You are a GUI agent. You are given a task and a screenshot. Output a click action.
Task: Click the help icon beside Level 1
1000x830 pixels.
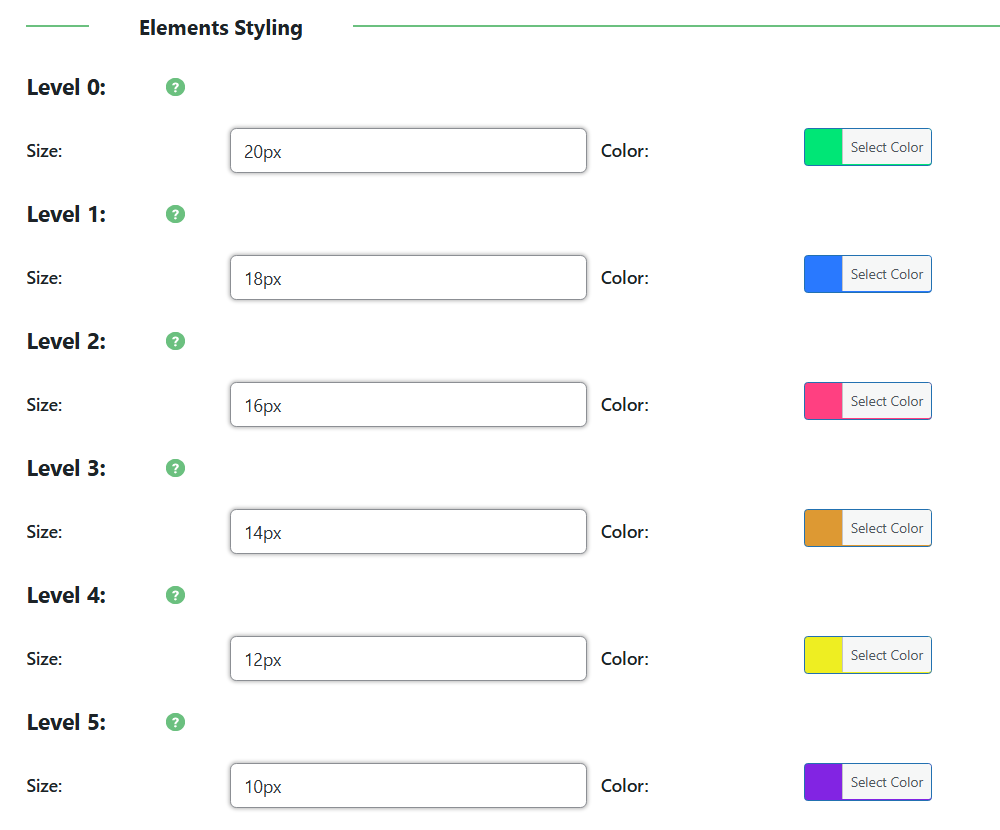tap(175, 214)
